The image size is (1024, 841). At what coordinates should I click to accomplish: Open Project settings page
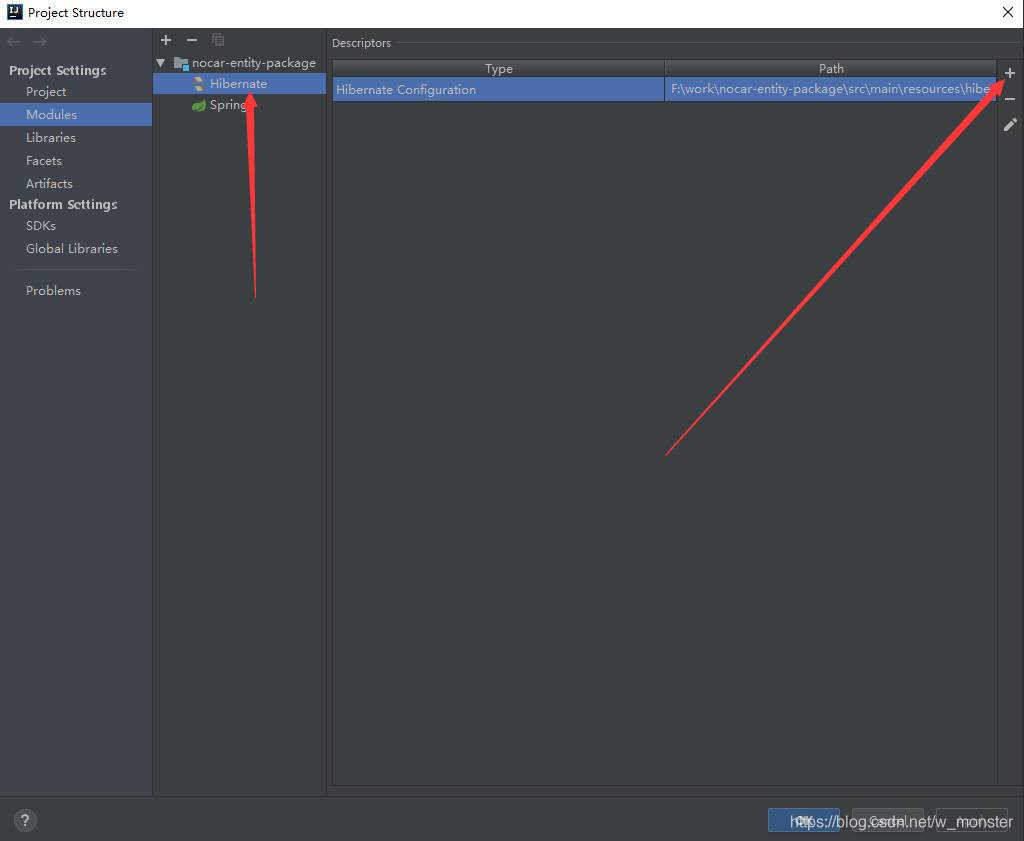click(x=46, y=92)
